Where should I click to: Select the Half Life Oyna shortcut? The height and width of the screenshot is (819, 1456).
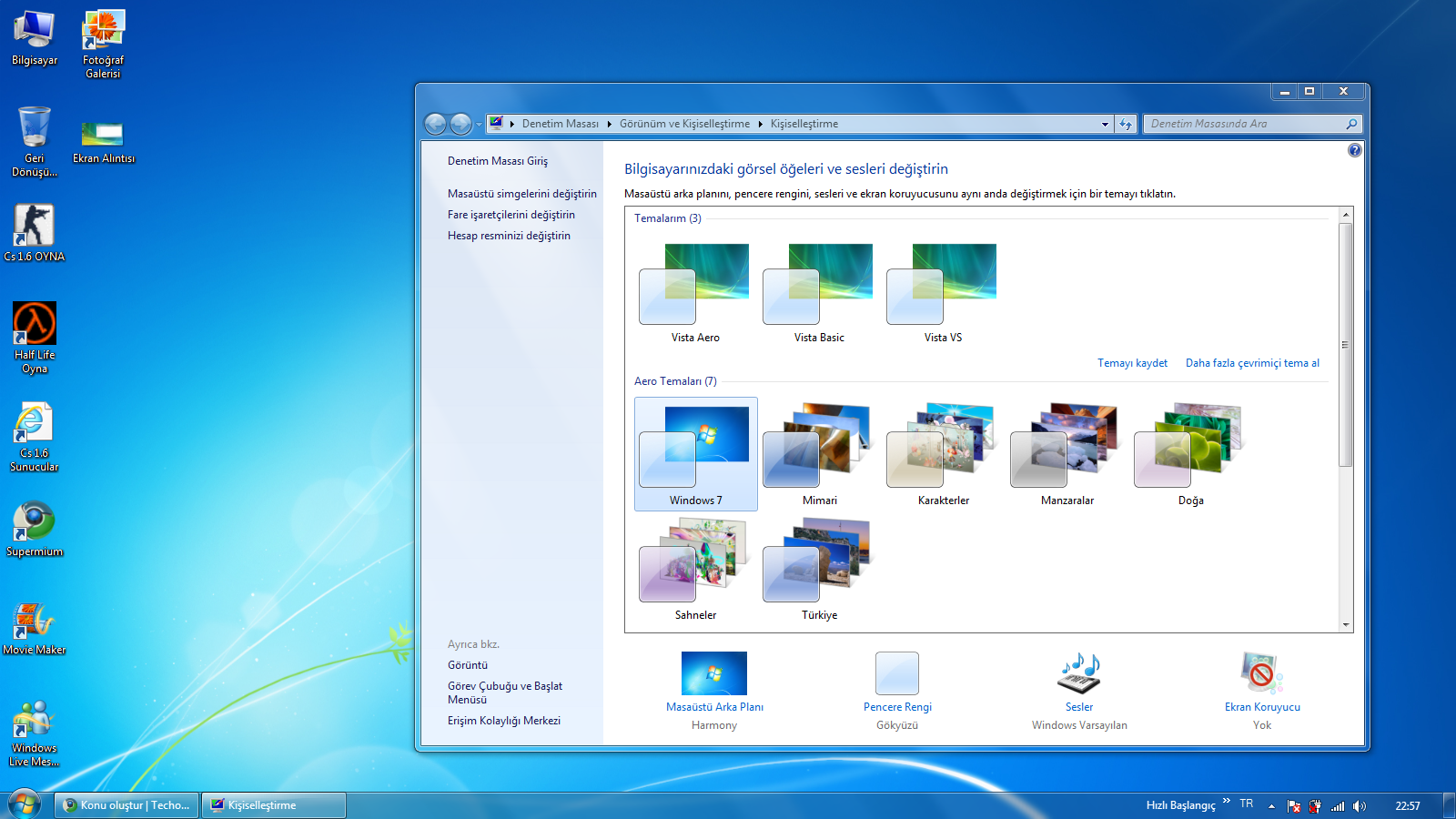(x=35, y=338)
